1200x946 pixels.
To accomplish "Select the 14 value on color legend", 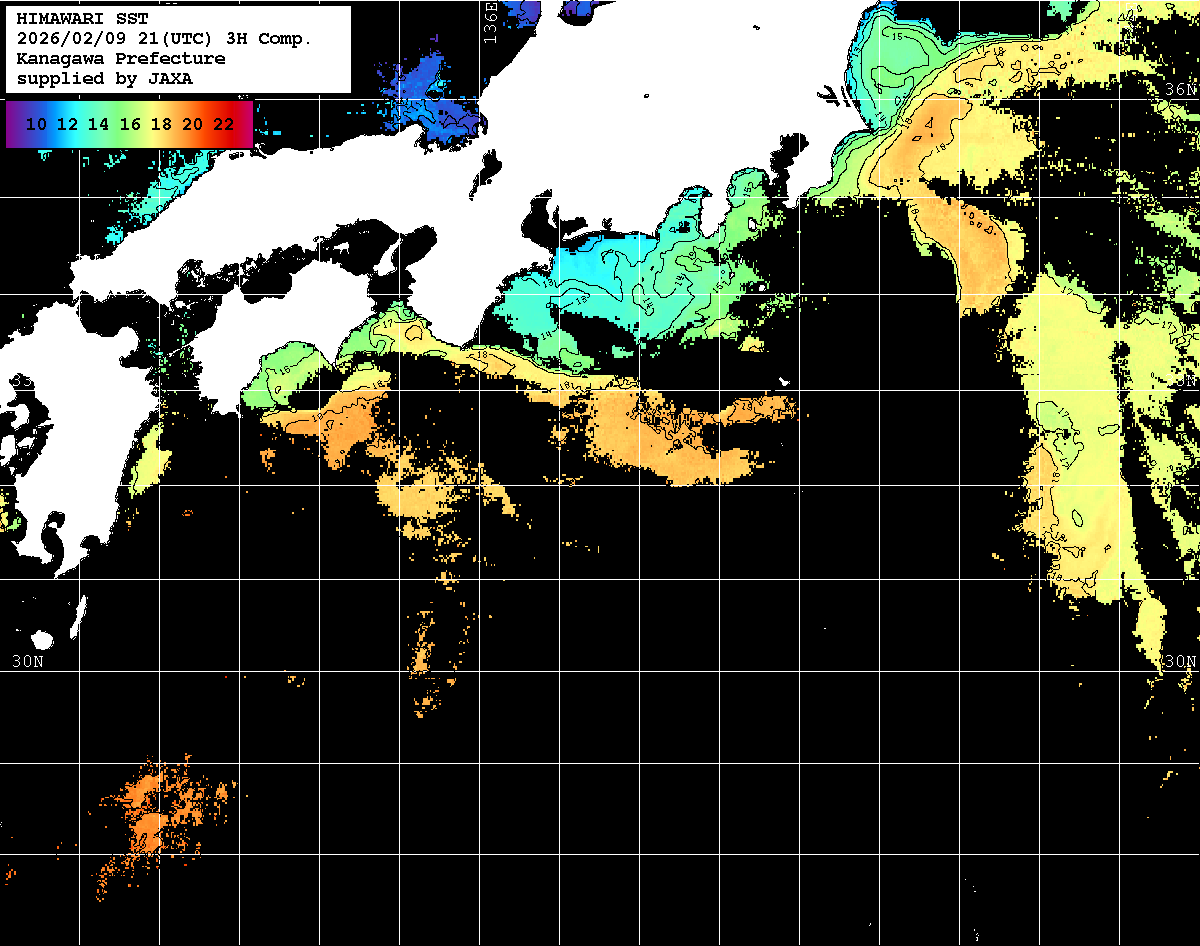I will coord(98,124).
